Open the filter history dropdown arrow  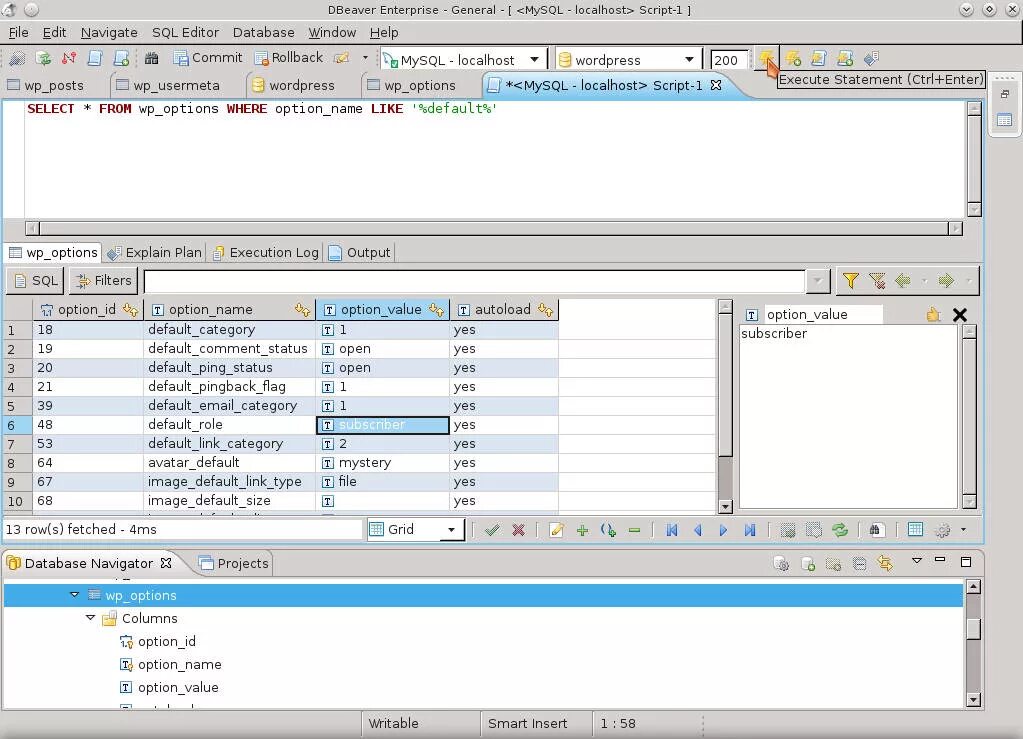pyautogui.click(x=817, y=281)
